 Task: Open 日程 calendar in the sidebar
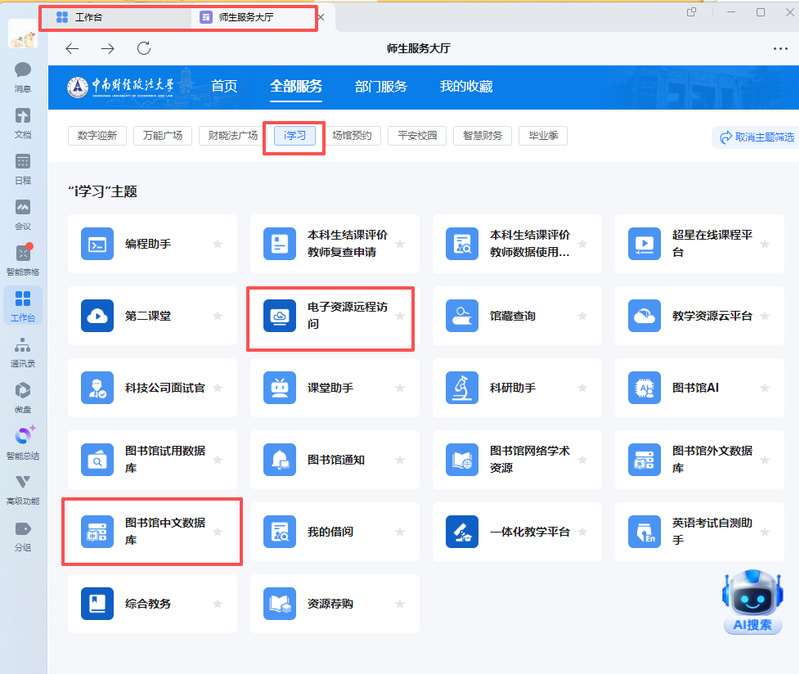tap(22, 167)
